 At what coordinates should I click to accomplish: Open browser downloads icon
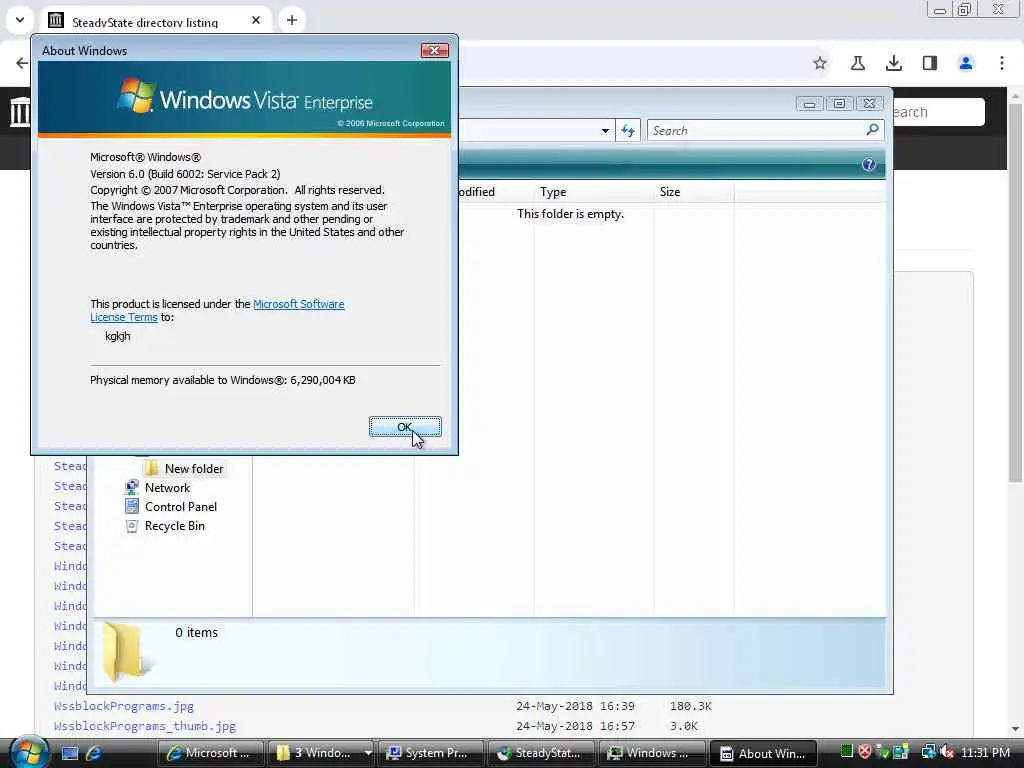click(894, 63)
